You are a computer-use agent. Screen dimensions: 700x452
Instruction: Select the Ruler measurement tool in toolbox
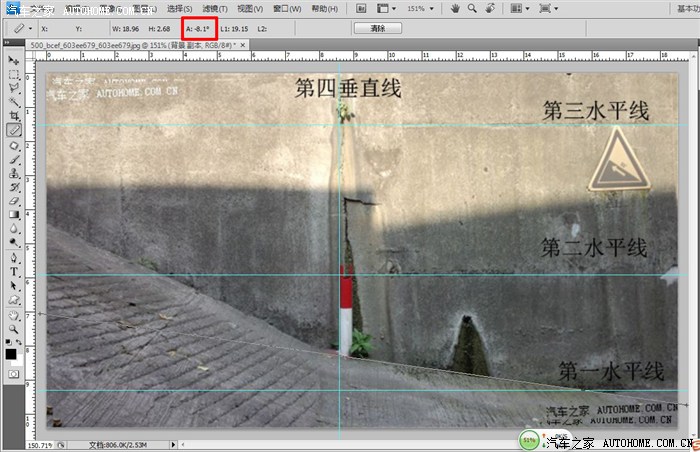14,130
